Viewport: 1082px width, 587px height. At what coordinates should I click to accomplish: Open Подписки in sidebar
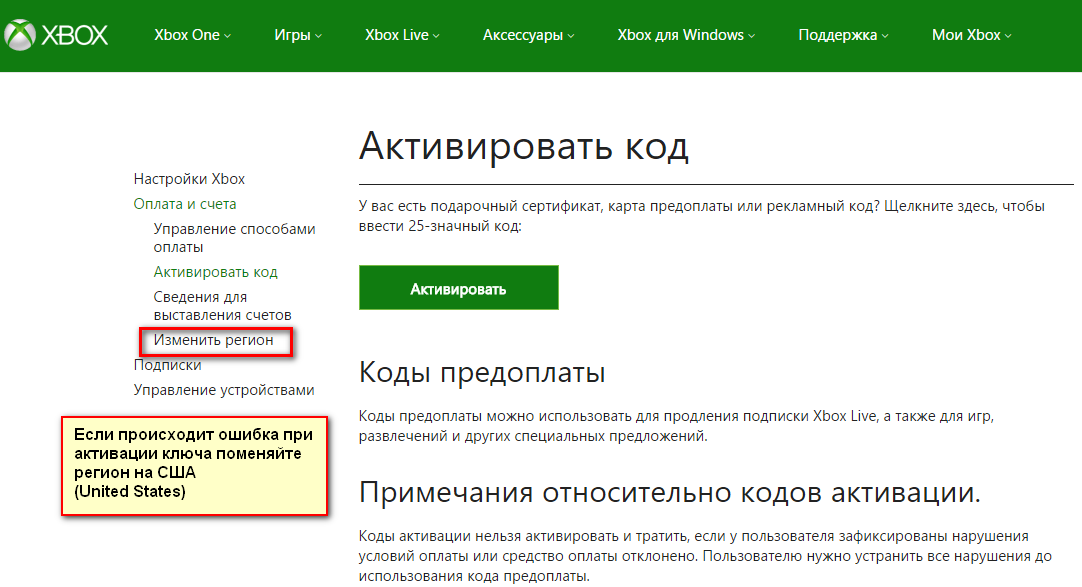click(168, 365)
